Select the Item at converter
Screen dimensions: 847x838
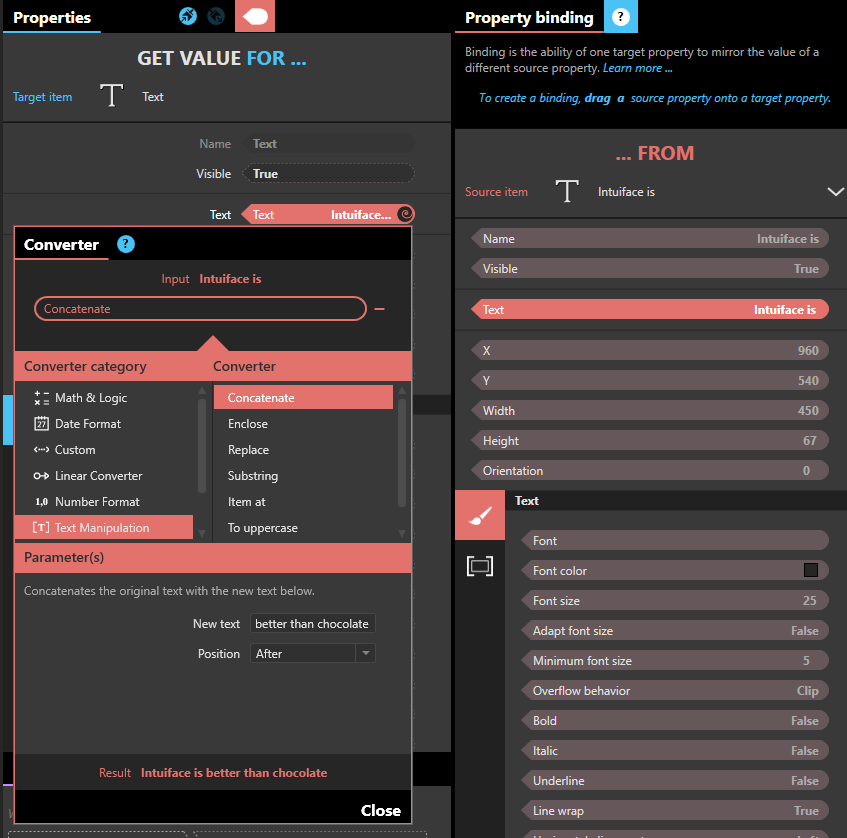coord(304,501)
